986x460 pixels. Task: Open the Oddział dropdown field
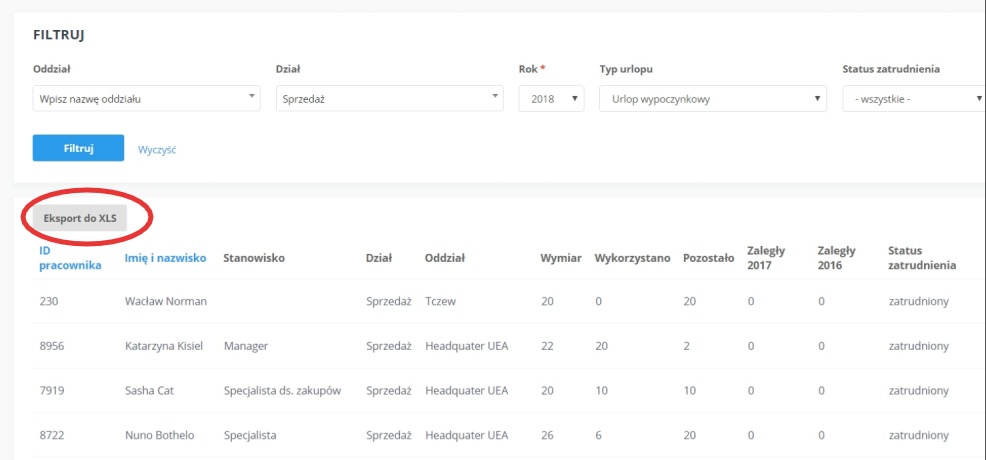point(147,99)
